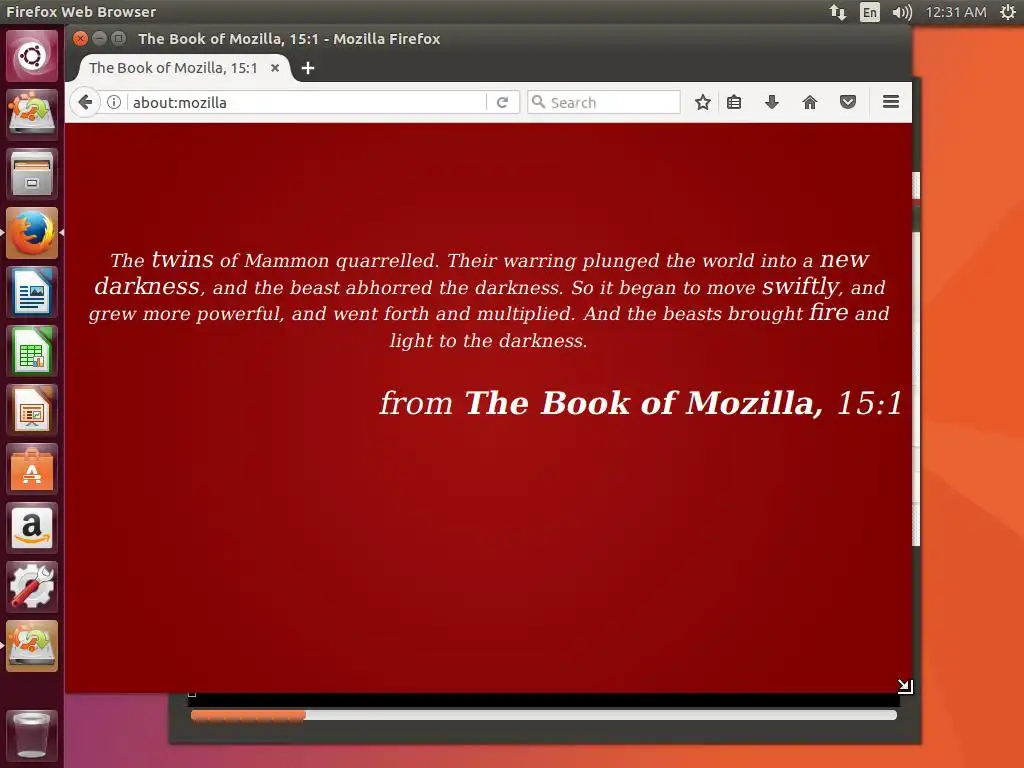Bookmark this page with the star icon

(703, 102)
